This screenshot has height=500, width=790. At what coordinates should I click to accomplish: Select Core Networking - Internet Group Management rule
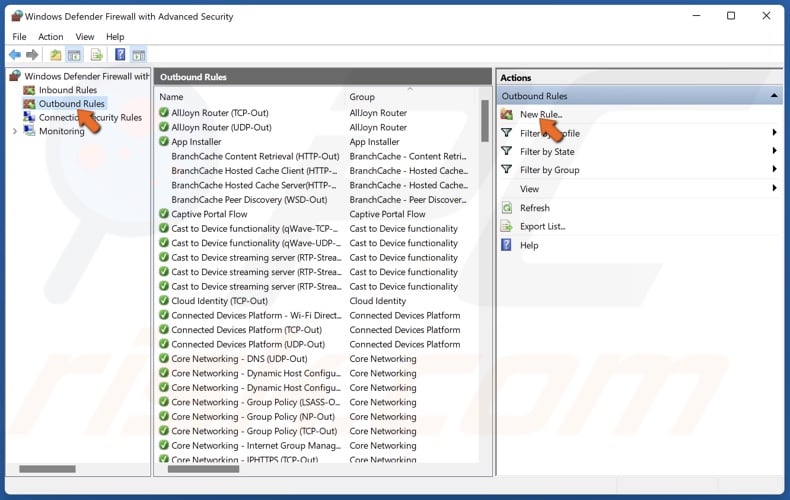(x=256, y=446)
